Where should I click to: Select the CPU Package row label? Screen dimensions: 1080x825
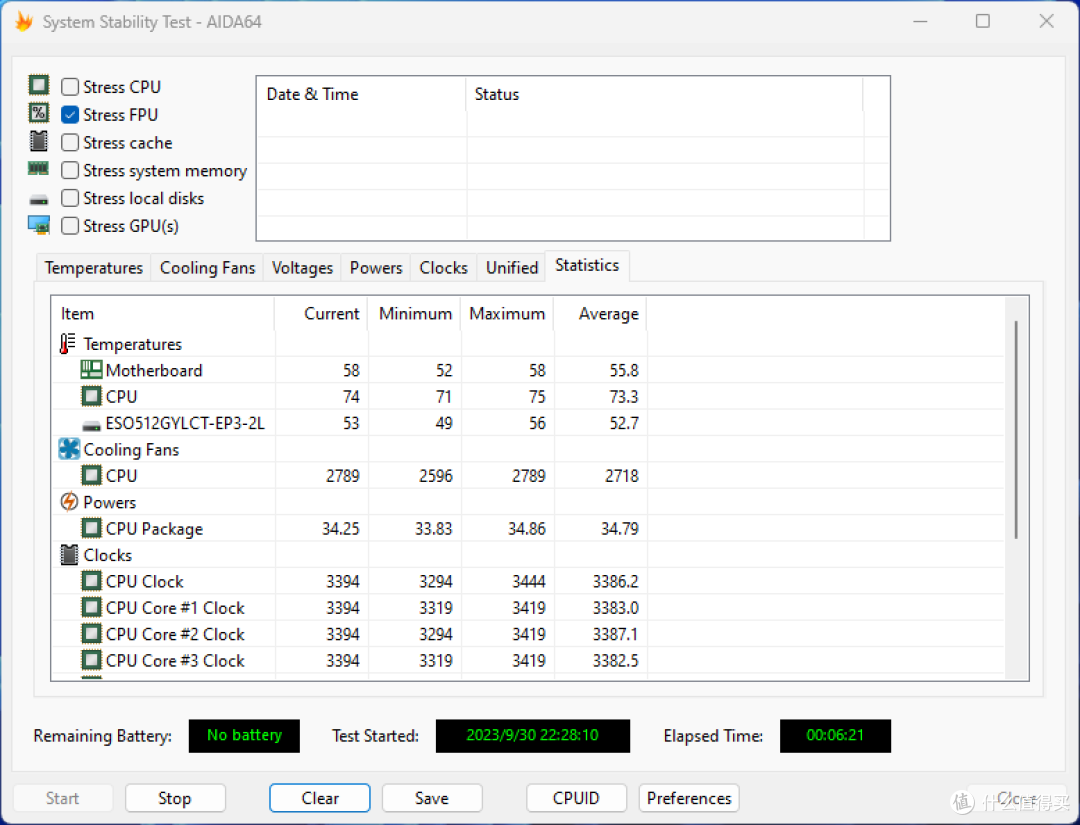(x=154, y=529)
